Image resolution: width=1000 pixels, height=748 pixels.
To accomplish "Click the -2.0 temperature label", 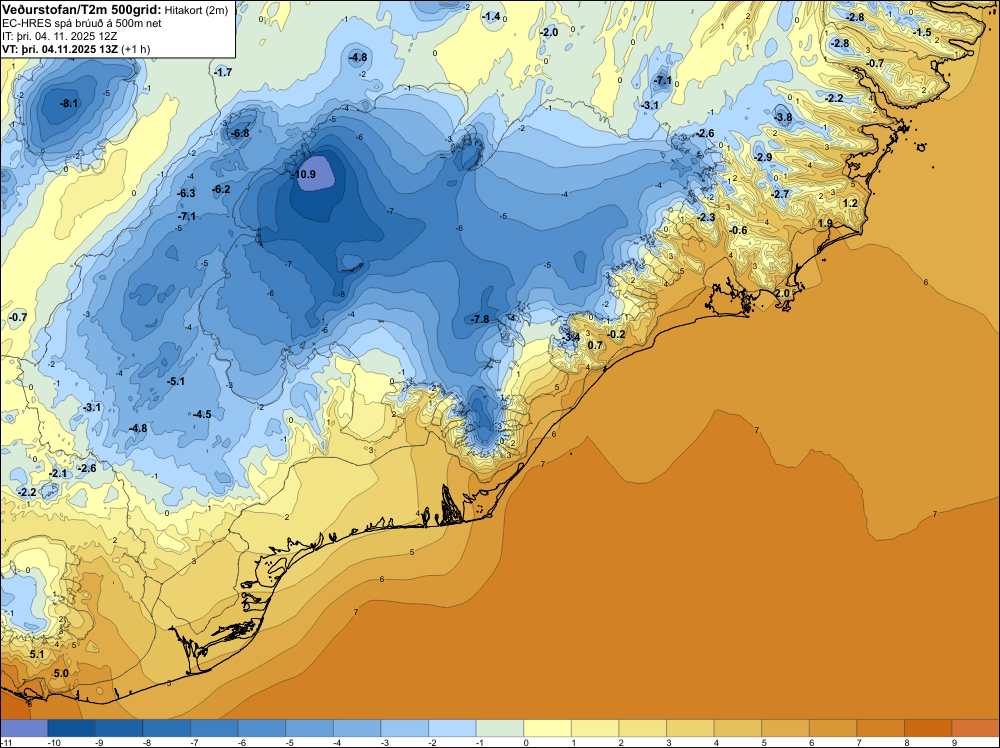I will [548, 32].
